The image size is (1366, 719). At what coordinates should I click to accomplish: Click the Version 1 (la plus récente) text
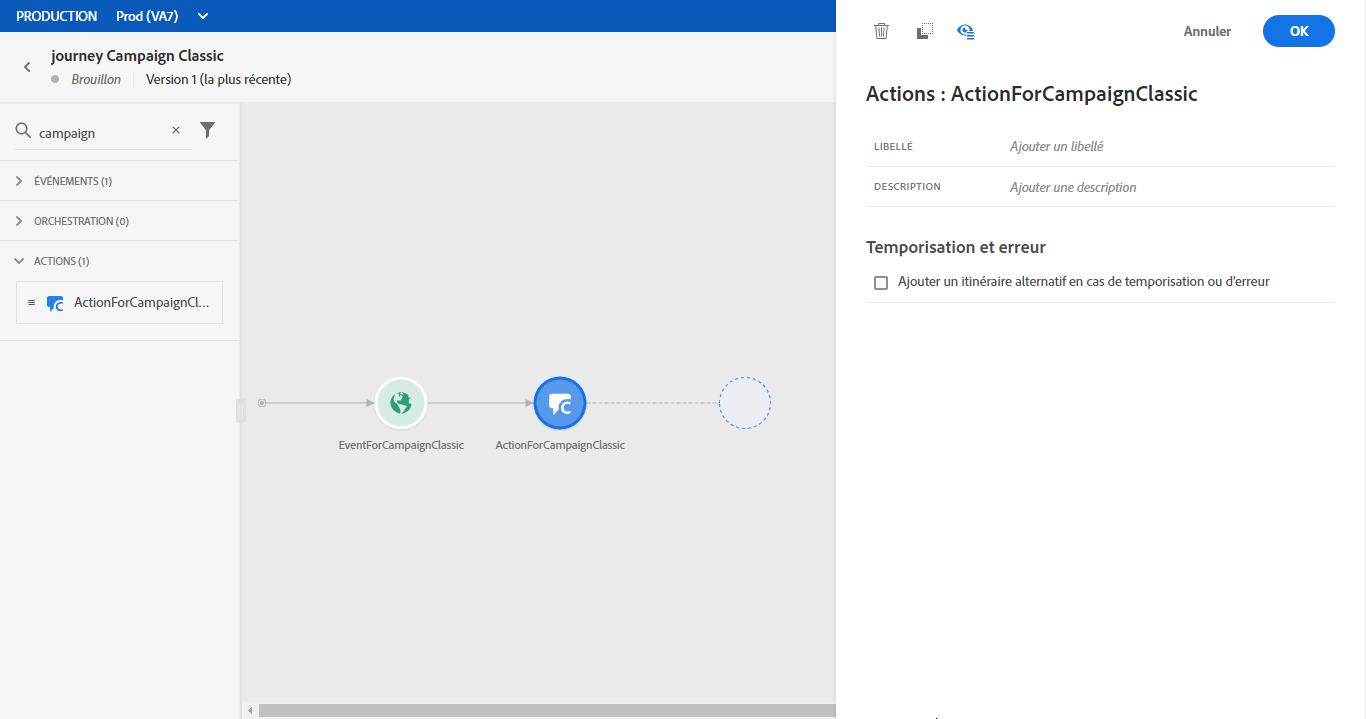click(x=219, y=79)
